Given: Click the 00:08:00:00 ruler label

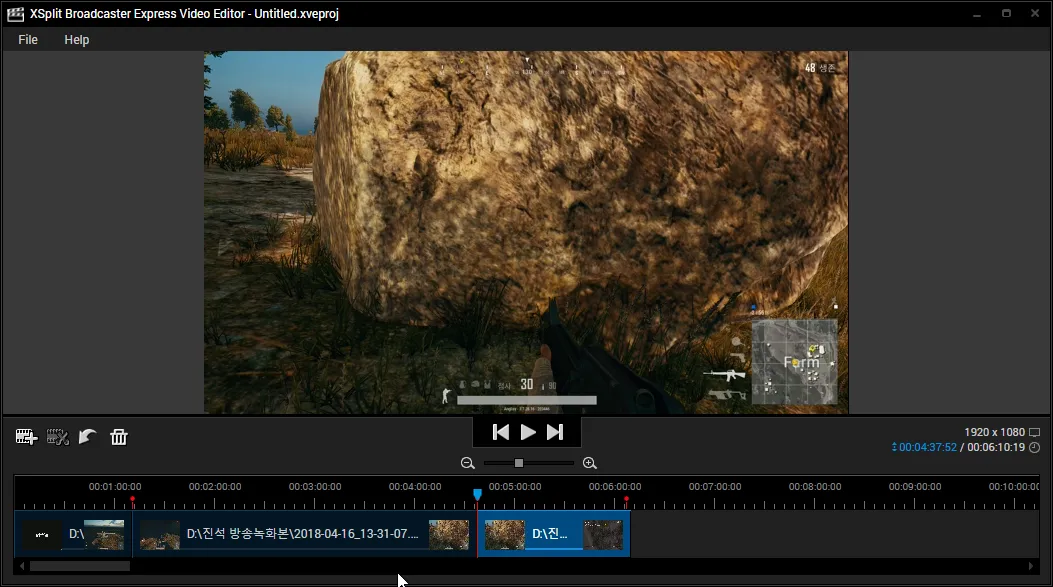Looking at the screenshot, I should (x=815, y=486).
